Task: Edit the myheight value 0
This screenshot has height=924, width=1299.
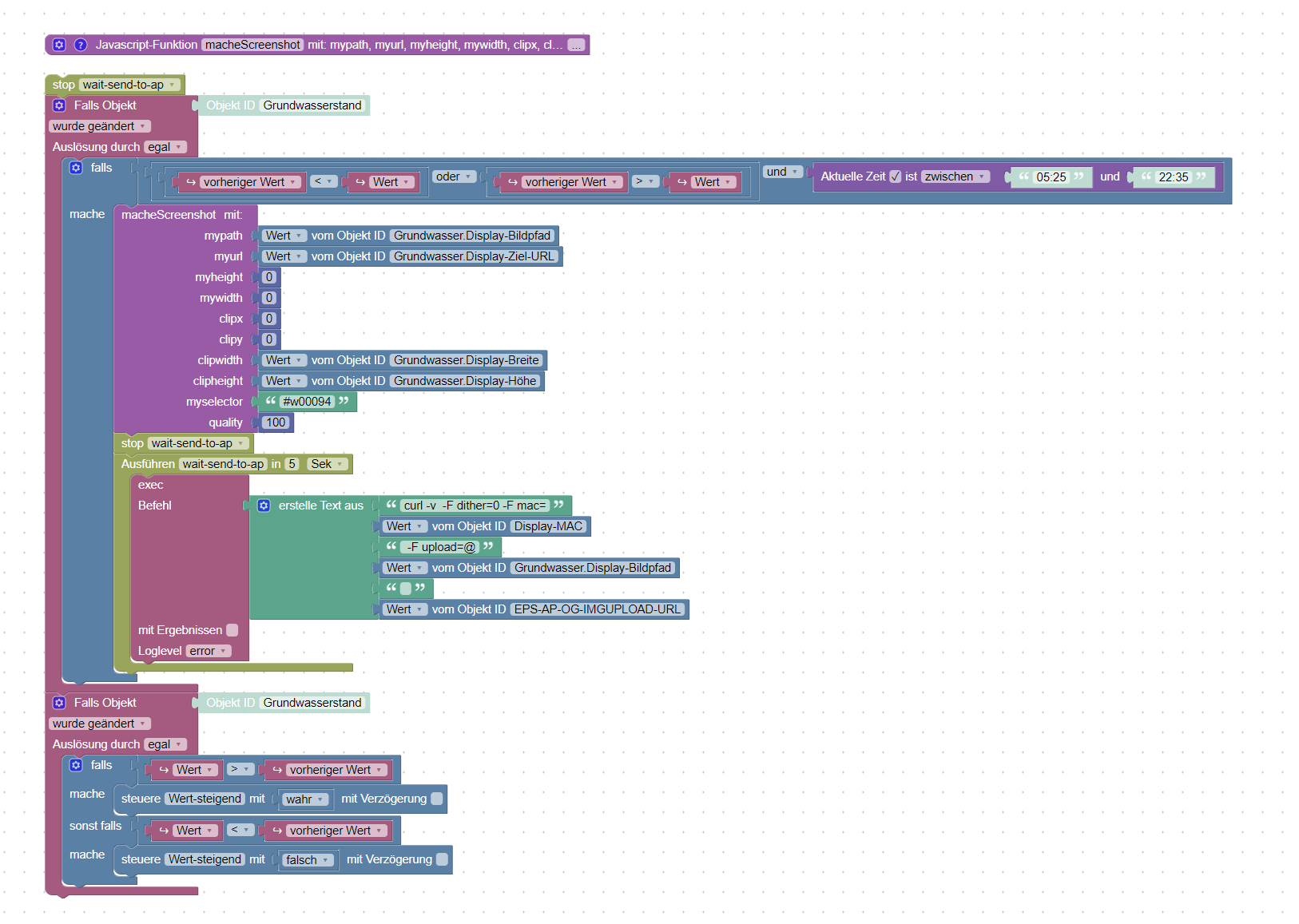Action: coord(269,277)
